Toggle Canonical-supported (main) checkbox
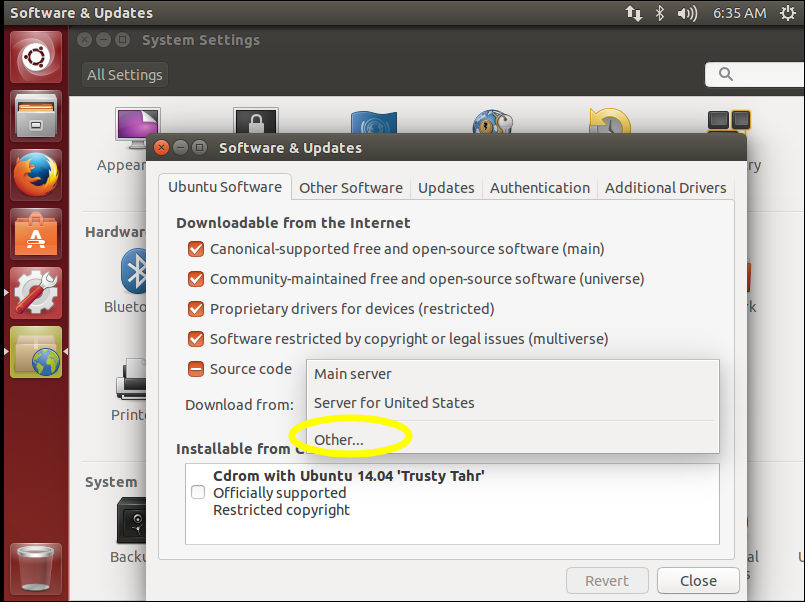Viewport: 805px width, 602px height. (x=196, y=249)
